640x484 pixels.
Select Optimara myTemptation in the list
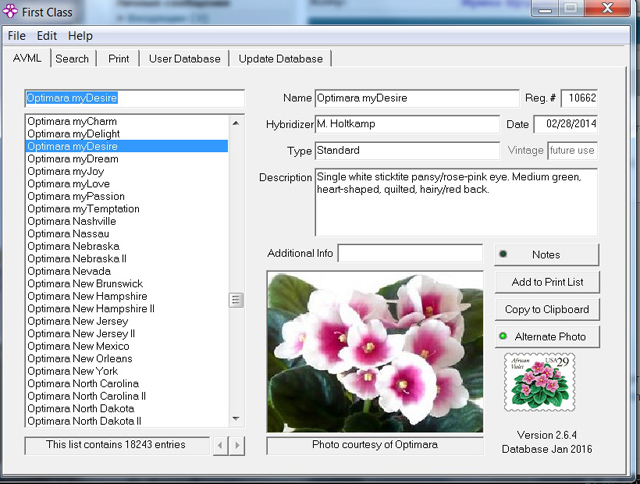click(127, 209)
